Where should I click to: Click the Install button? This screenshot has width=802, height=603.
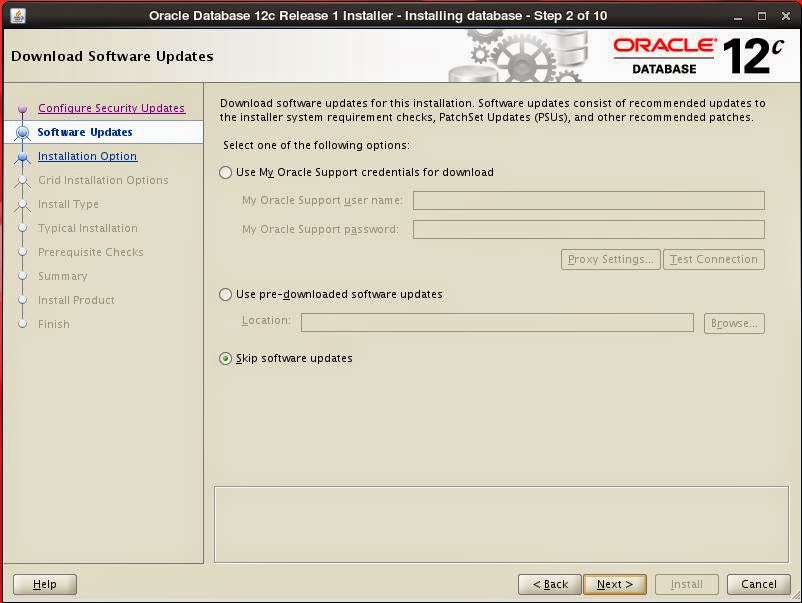tap(687, 584)
